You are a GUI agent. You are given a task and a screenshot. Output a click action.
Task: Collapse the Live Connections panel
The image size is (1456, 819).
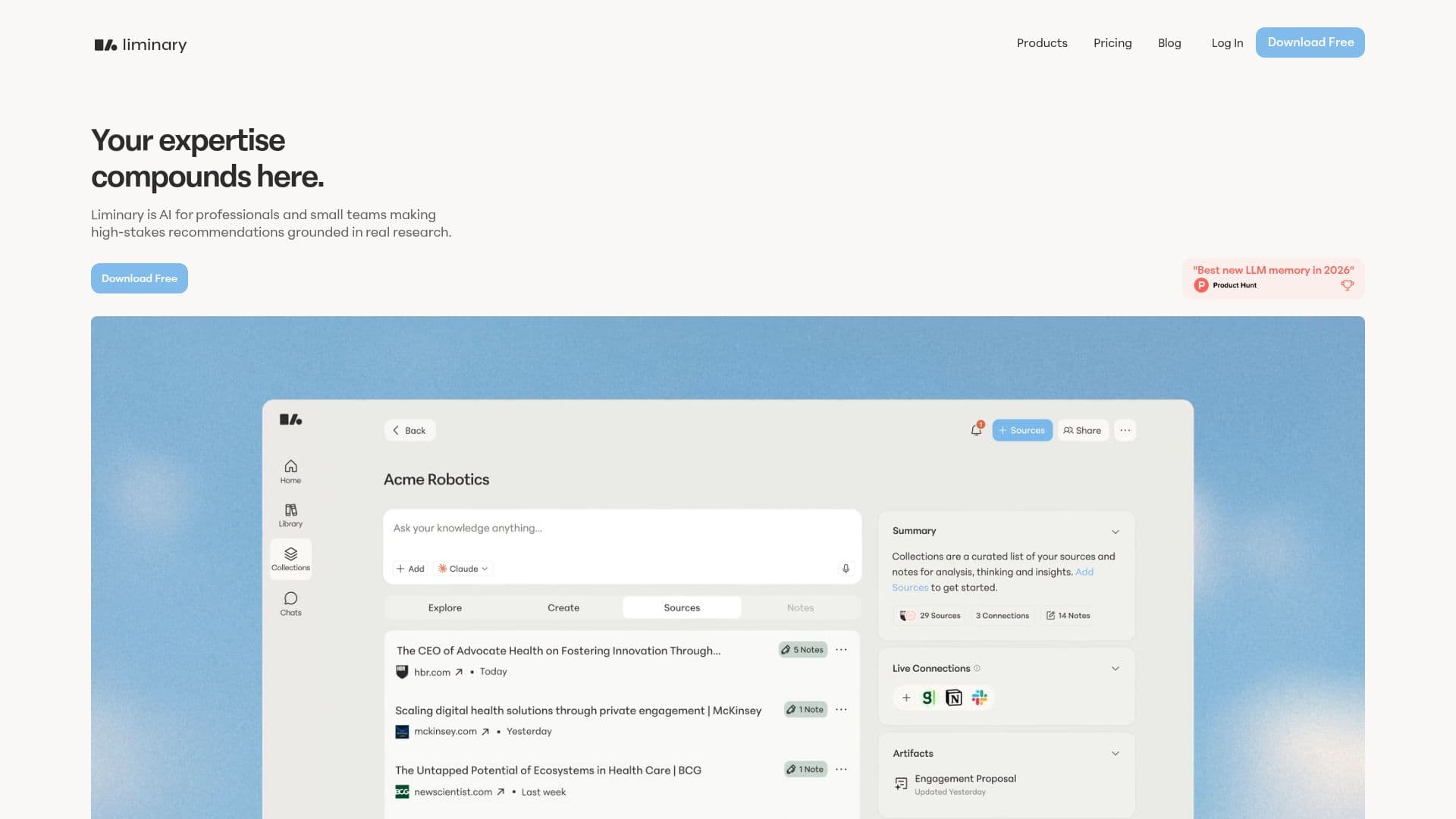1116,669
